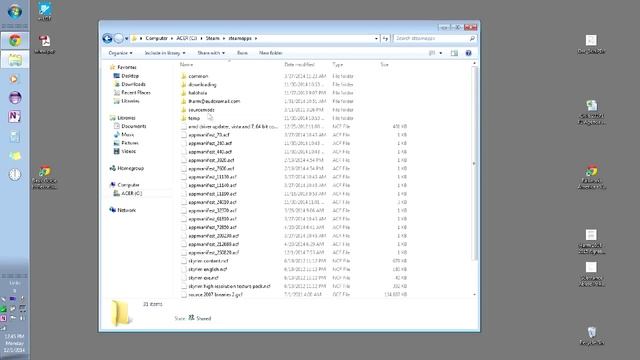Screen dimensions: 640x360
Task: Open Network in the navigation pane
Action: click(126, 210)
